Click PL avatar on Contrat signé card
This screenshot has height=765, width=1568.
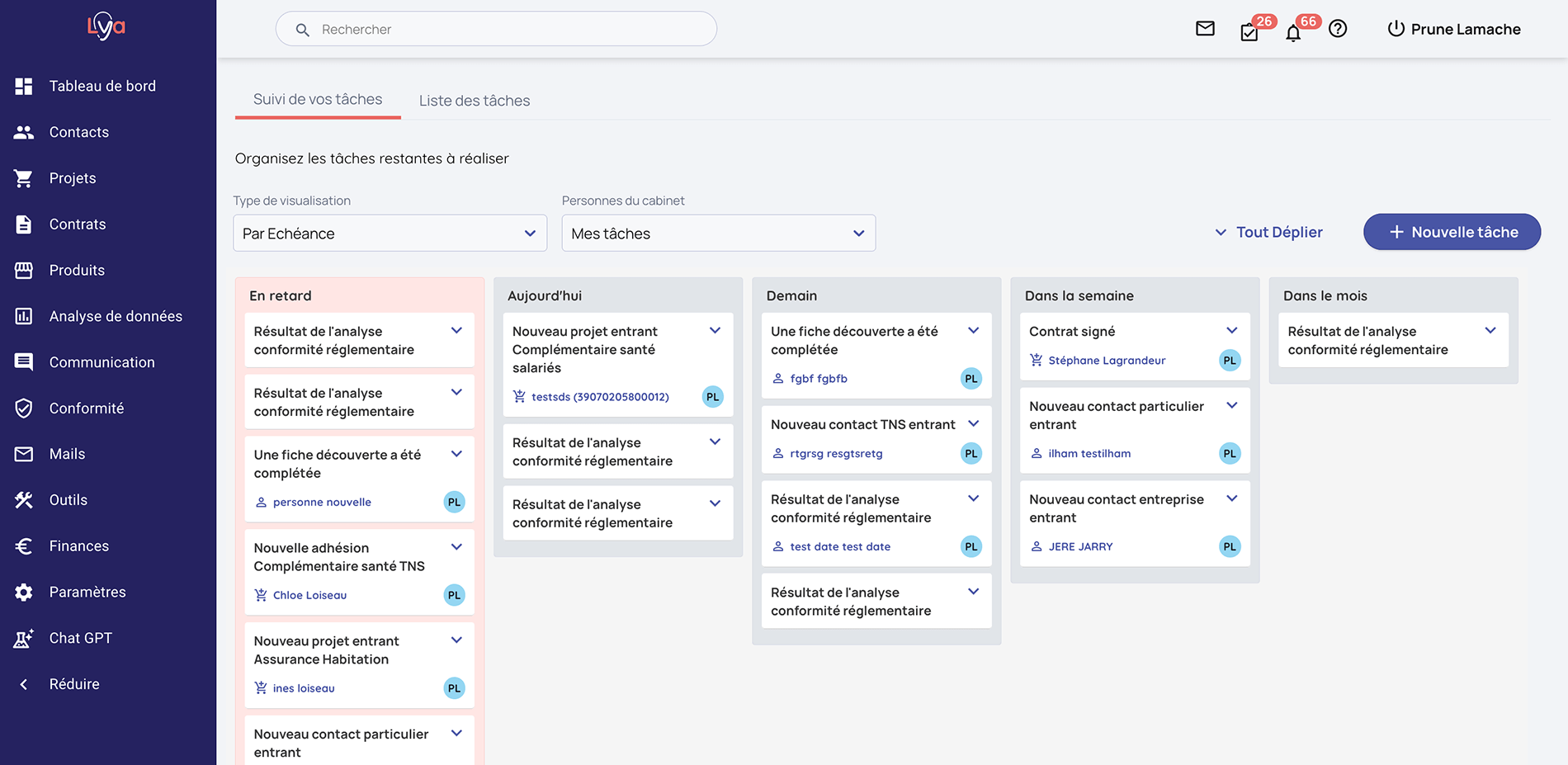[x=1230, y=361]
